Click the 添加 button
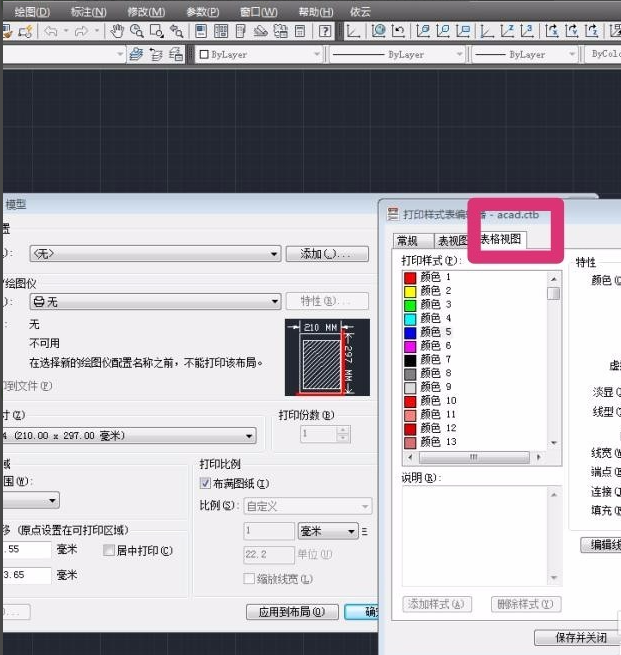 coord(326,254)
